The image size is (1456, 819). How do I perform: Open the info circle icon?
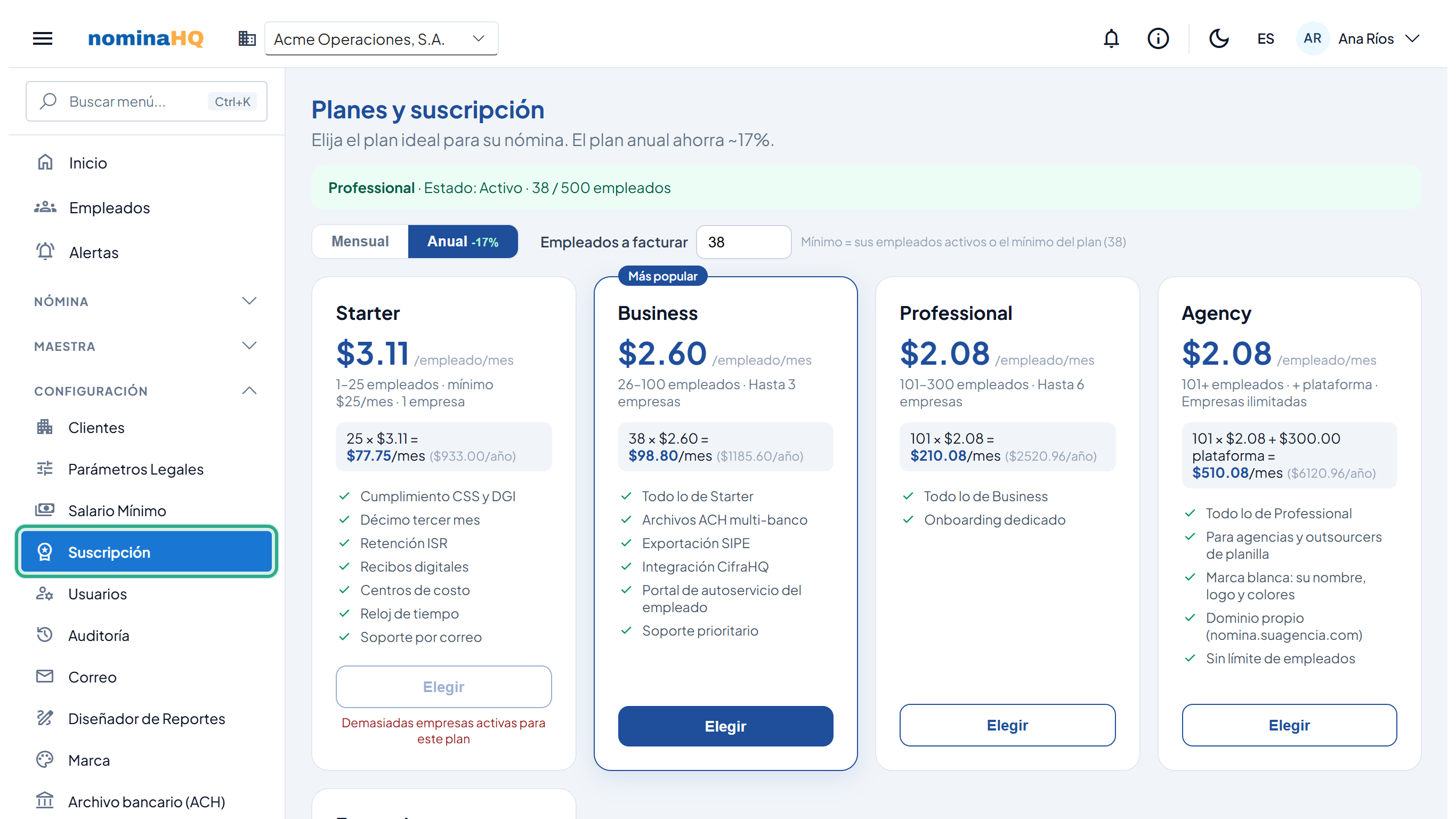point(1158,38)
